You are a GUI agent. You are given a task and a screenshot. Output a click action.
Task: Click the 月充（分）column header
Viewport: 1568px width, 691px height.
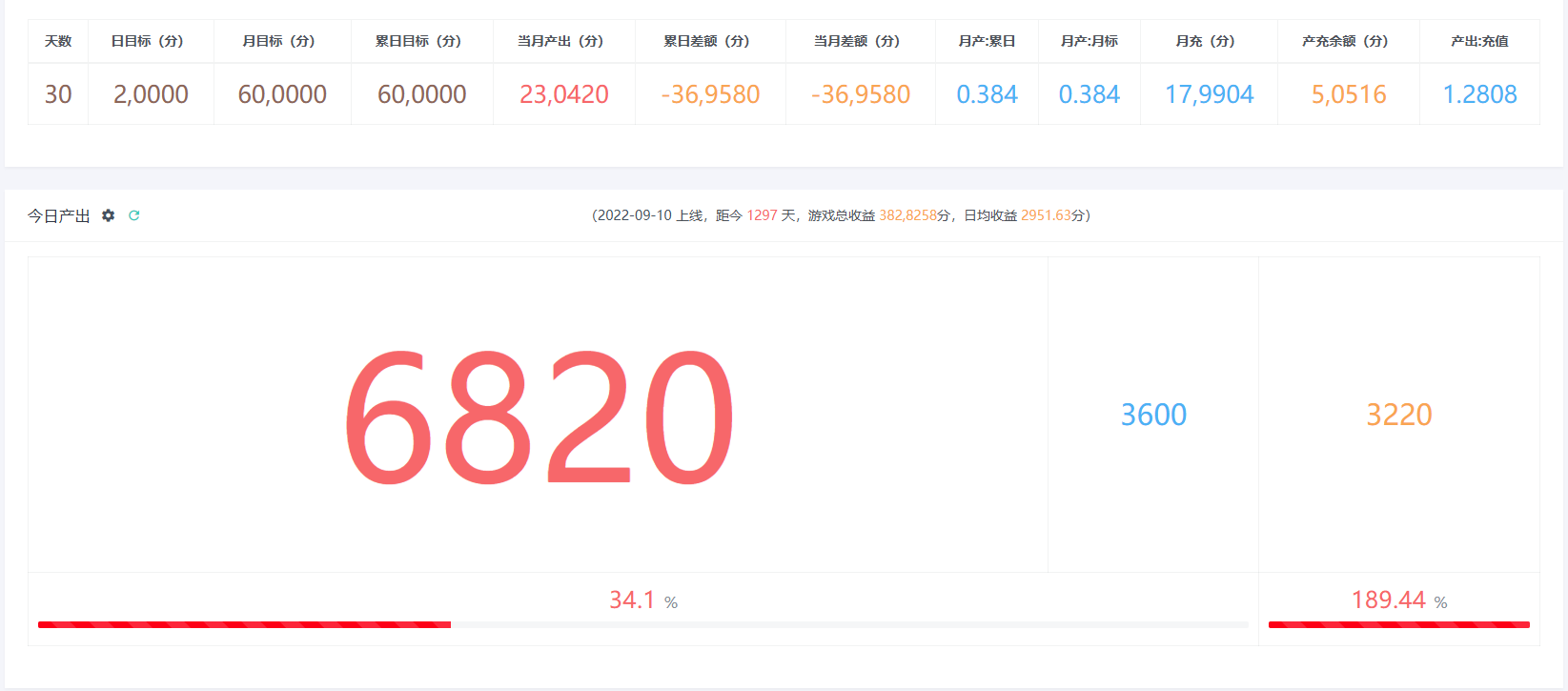pos(1205,41)
